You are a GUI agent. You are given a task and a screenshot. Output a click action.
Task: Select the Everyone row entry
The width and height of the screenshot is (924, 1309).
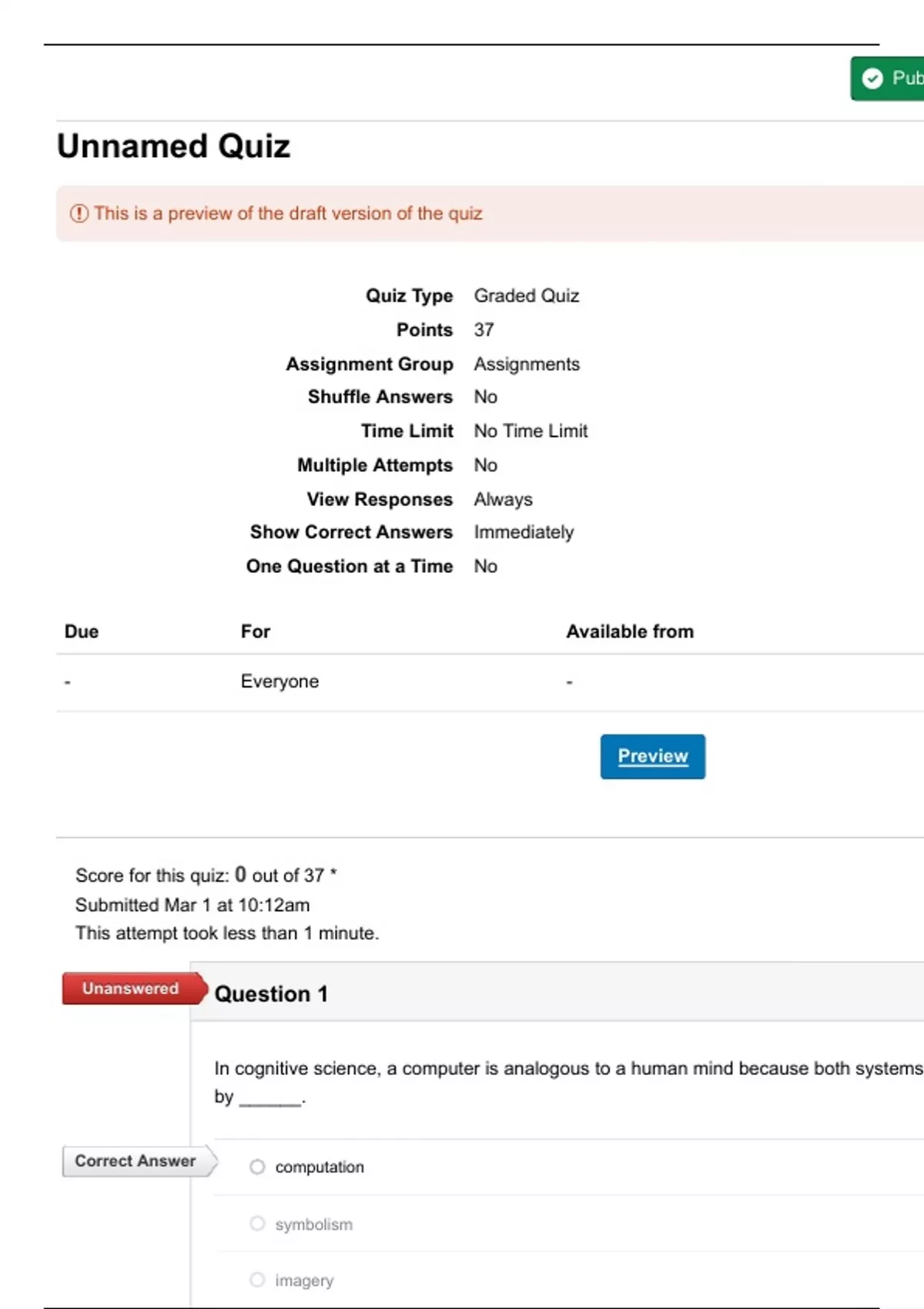(x=280, y=681)
